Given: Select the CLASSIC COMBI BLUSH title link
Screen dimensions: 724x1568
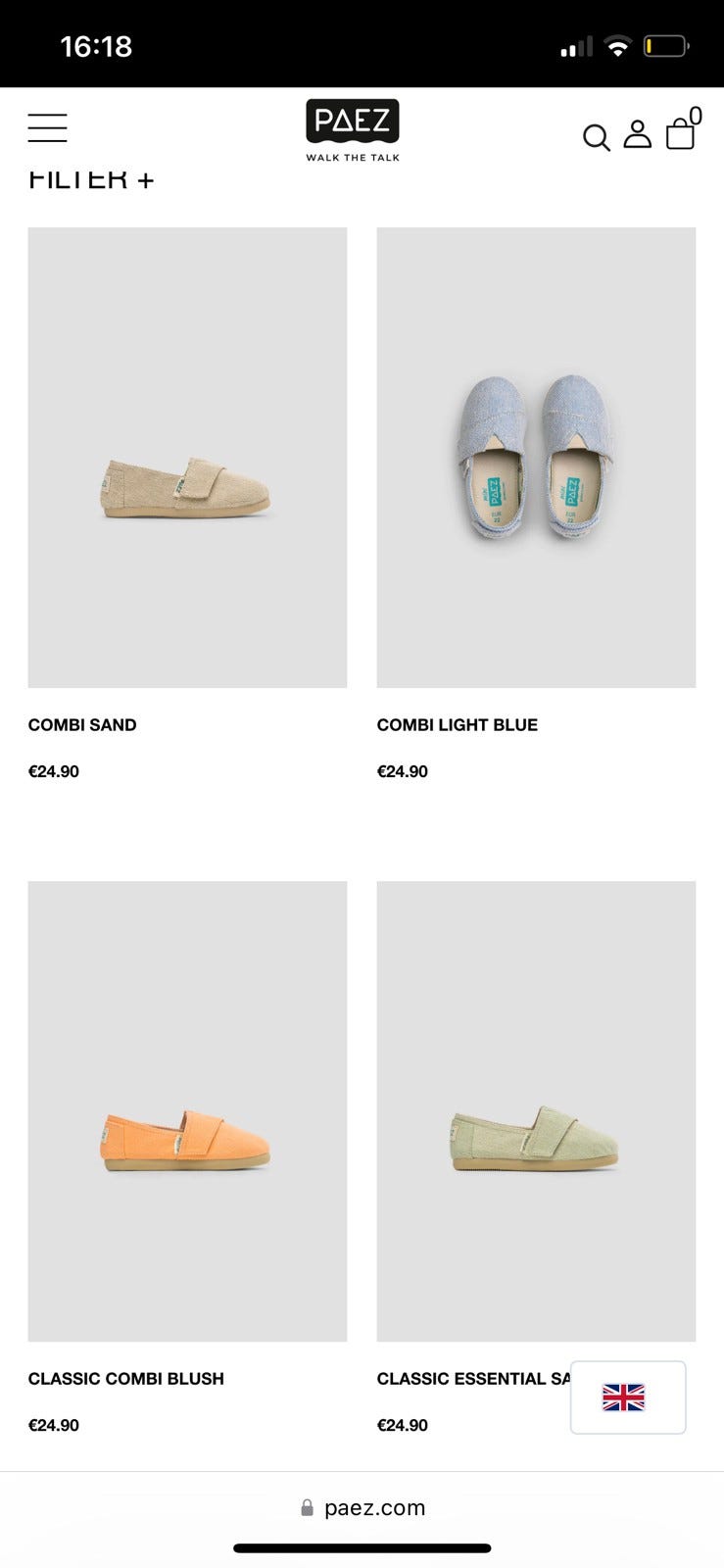Looking at the screenshot, I should pos(126,1379).
